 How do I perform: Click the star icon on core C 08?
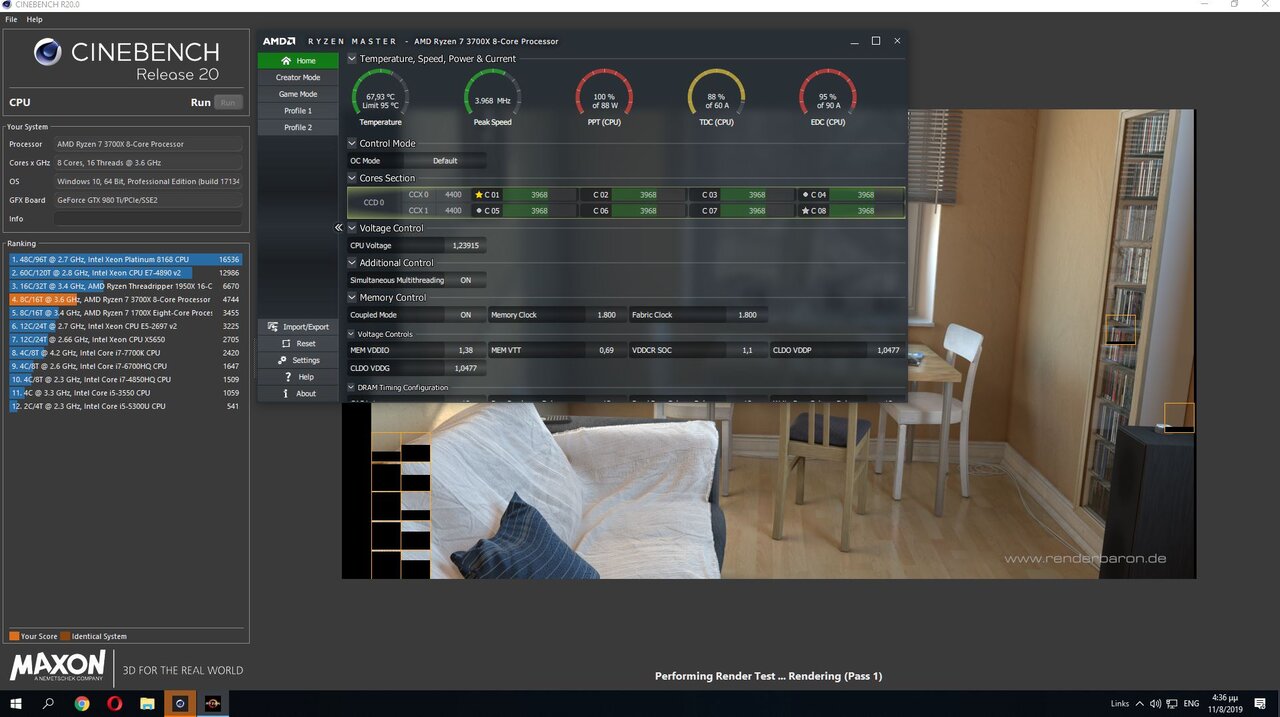(805, 211)
